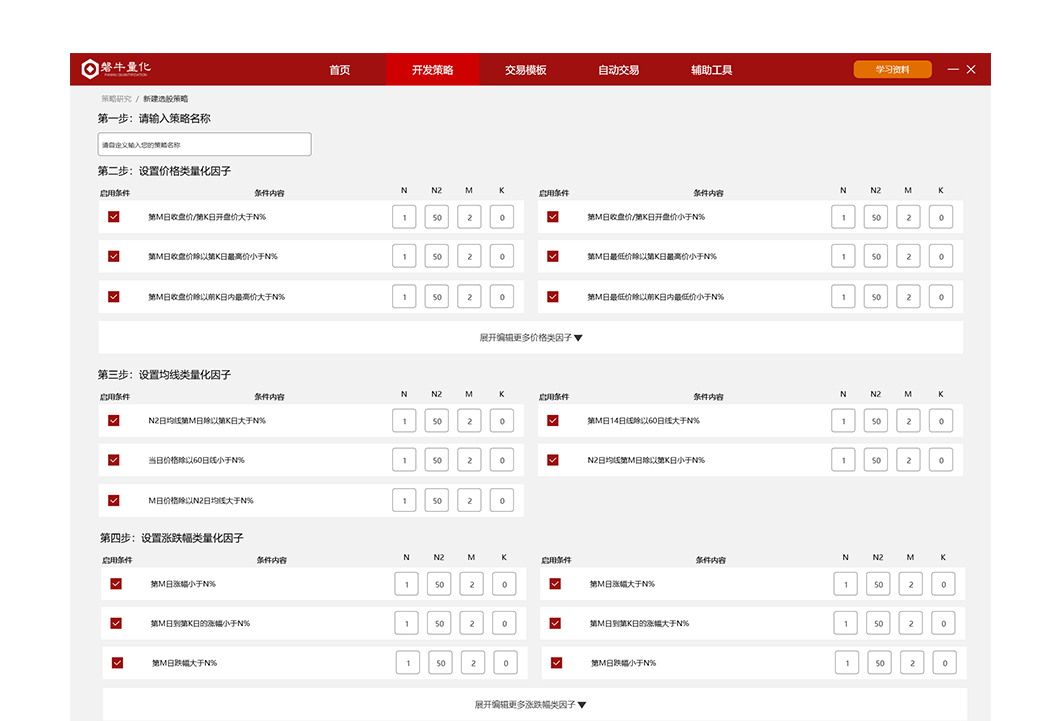Disable the 当日价格除以60日线小于N% condition

pyautogui.click(x=114, y=461)
